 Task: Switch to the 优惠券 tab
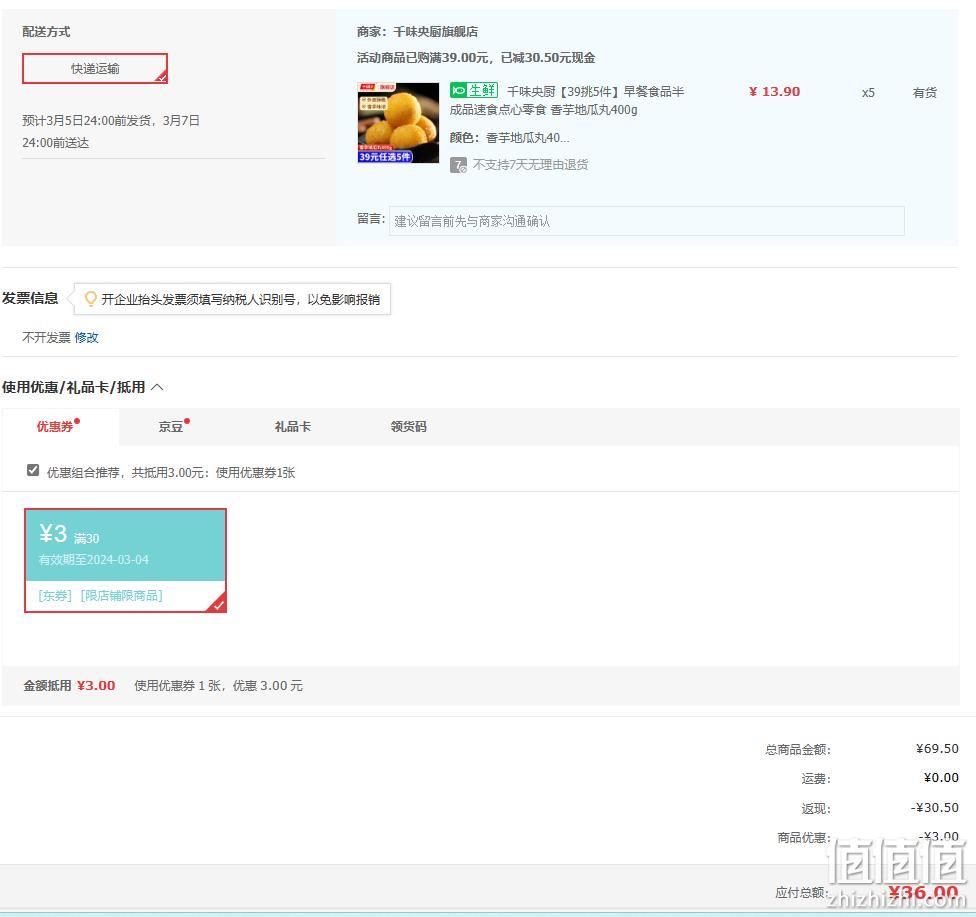coord(59,426)
